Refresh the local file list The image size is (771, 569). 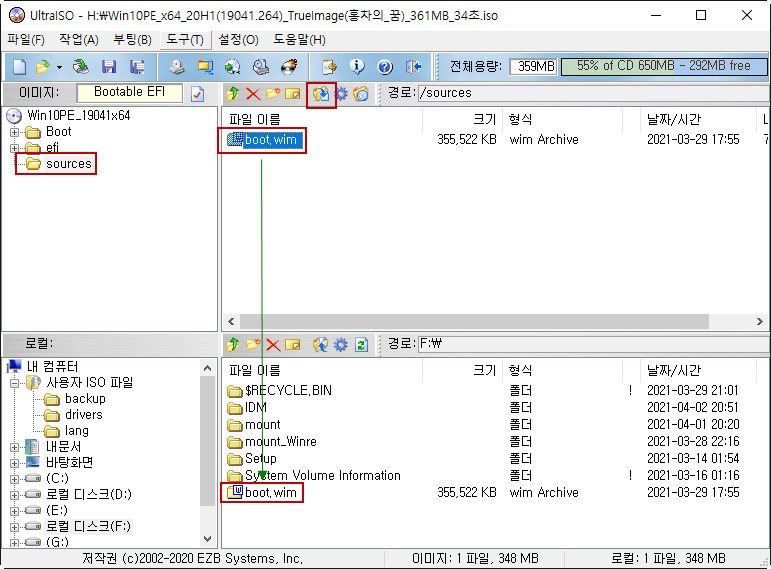click(361, 344)
